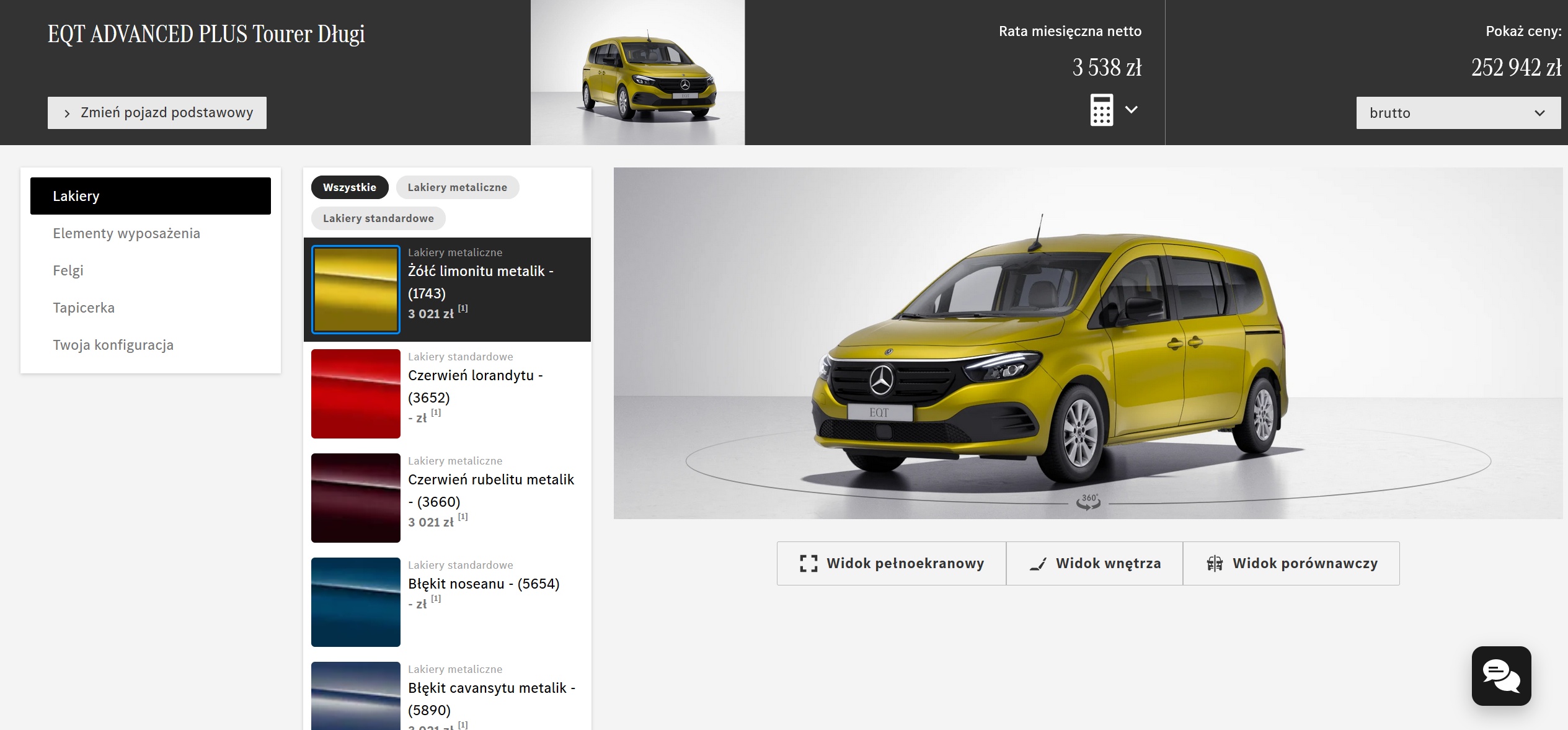This screenshot has height=730, width=1568.
Task: Click the Błękit cavansytu metalik - (5890) name
Action: (492, 699)
